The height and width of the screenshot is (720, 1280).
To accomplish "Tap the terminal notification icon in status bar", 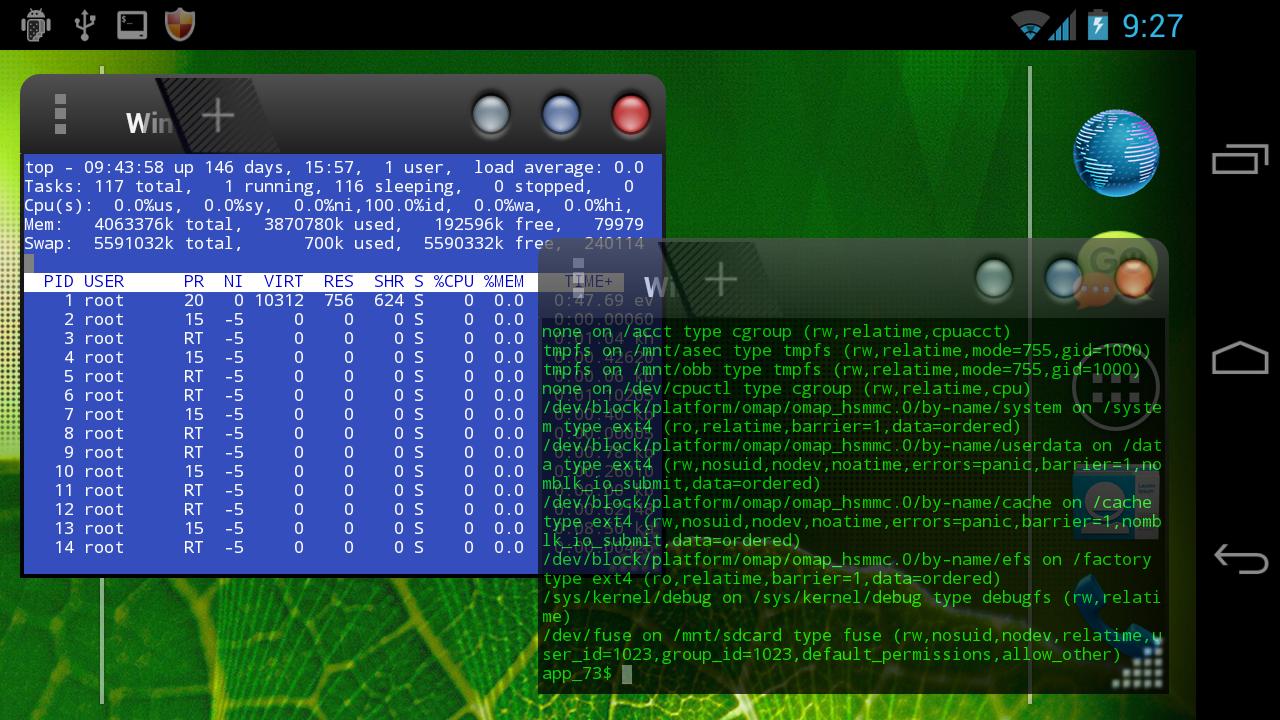I will [x=132, y=25].
